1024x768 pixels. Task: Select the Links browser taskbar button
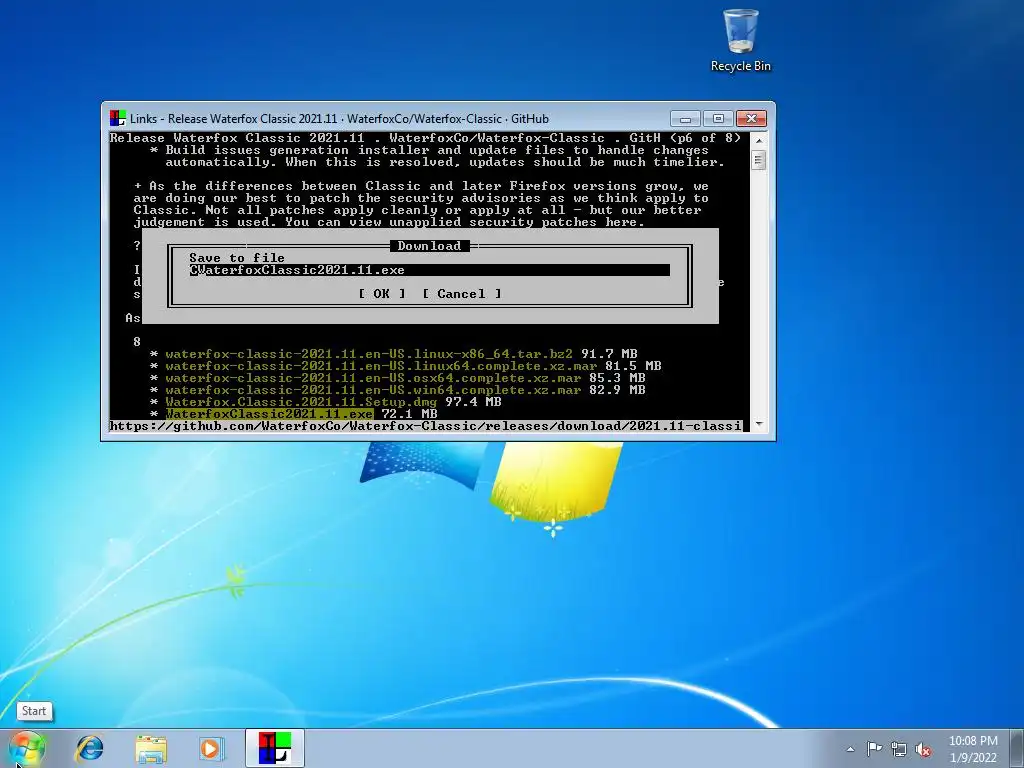(275, 748)
